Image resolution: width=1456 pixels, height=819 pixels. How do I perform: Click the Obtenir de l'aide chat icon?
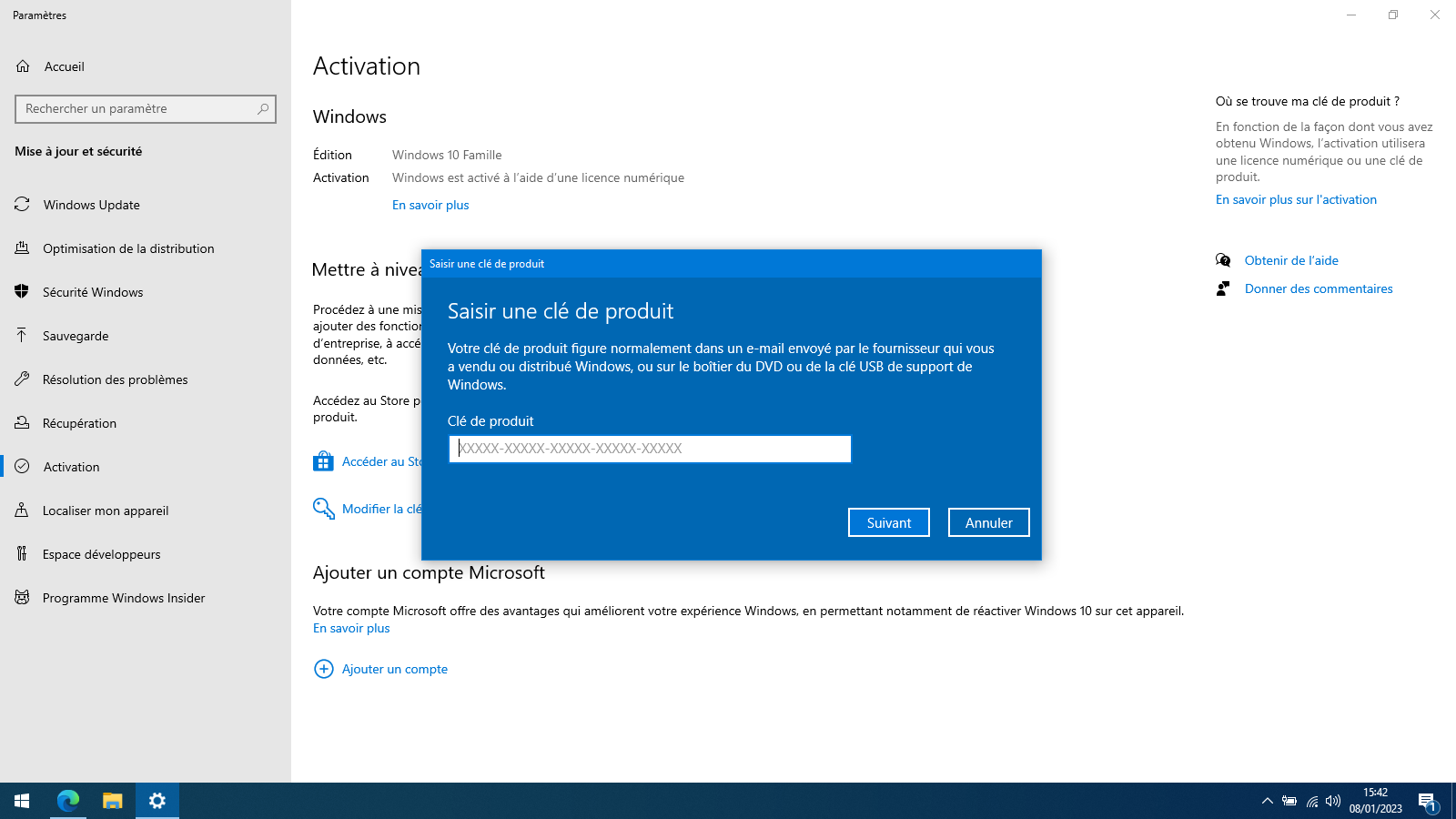[1223, 260]
